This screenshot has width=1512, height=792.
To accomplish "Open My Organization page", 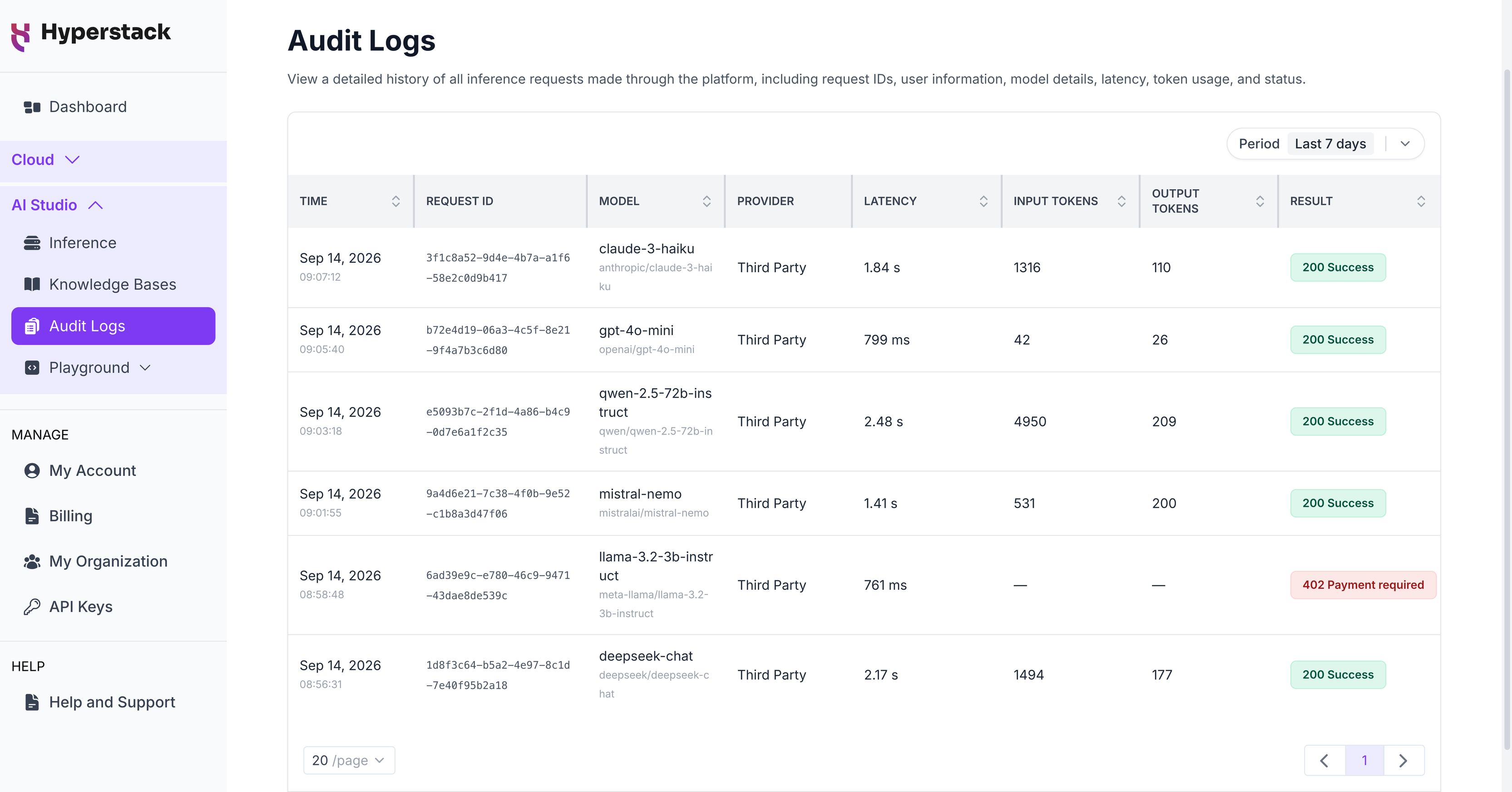I will [x=113, y=561].
